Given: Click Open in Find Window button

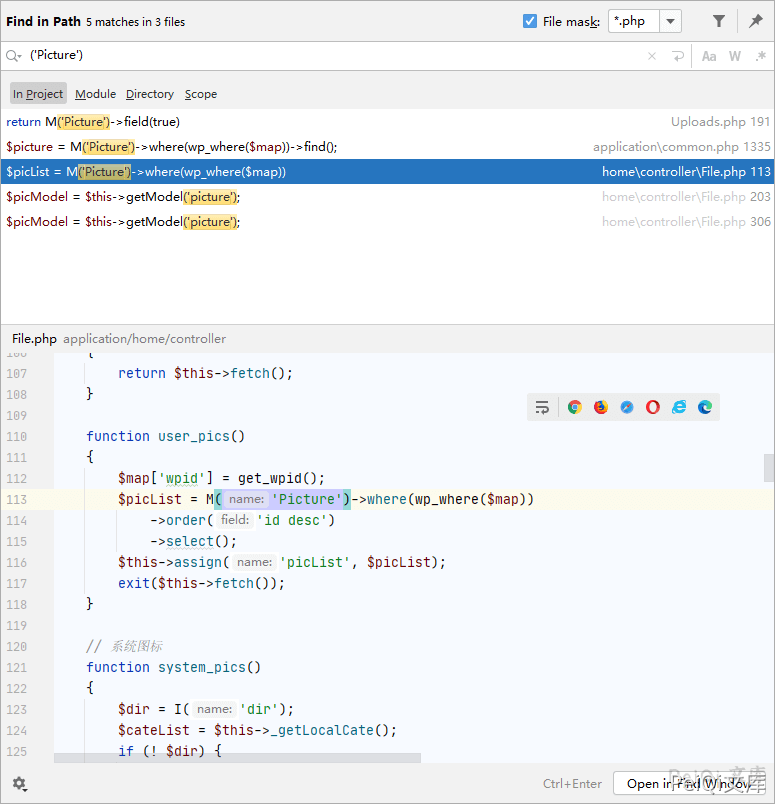Looking at the screenshot, I should point(690,783).
